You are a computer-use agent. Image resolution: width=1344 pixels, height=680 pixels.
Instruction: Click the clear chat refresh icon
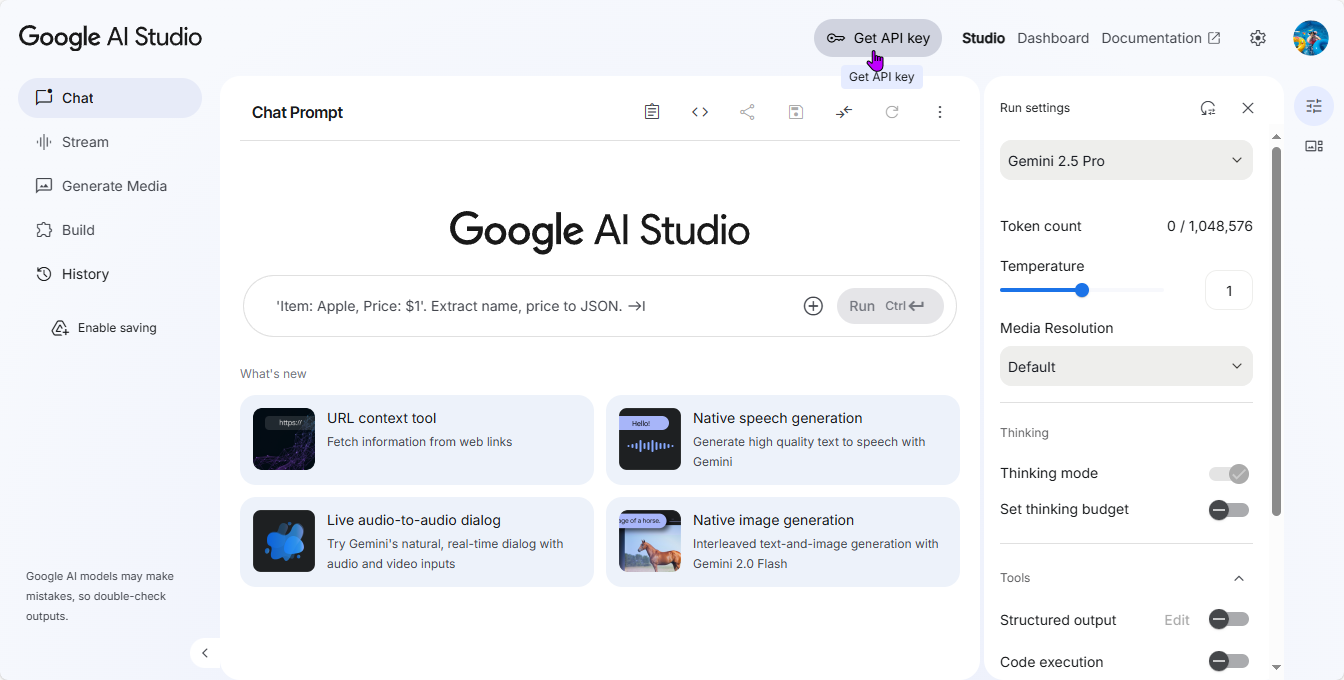click(x=892, y=112)
